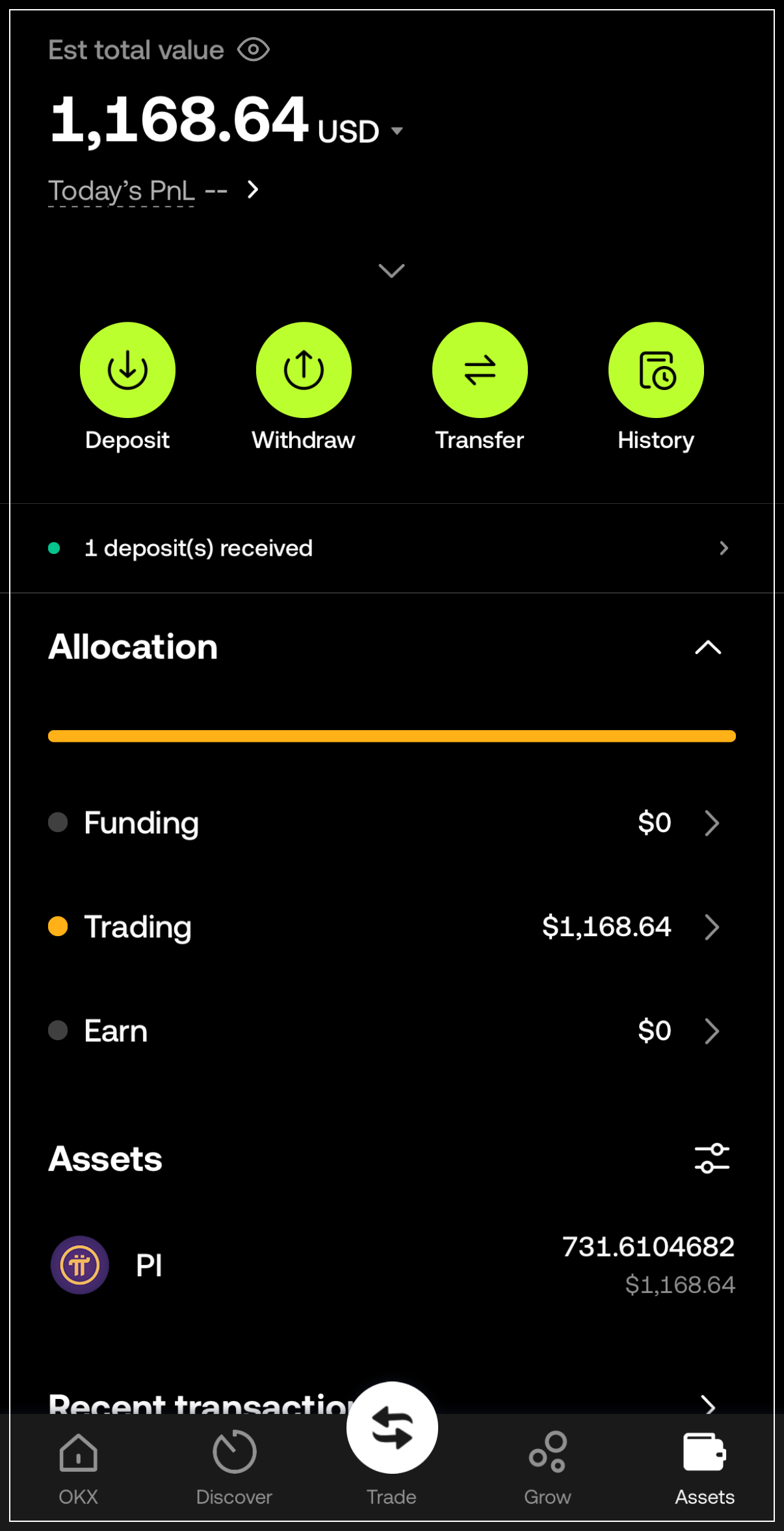Open the Discover tab

click(x=234, y=1467)
